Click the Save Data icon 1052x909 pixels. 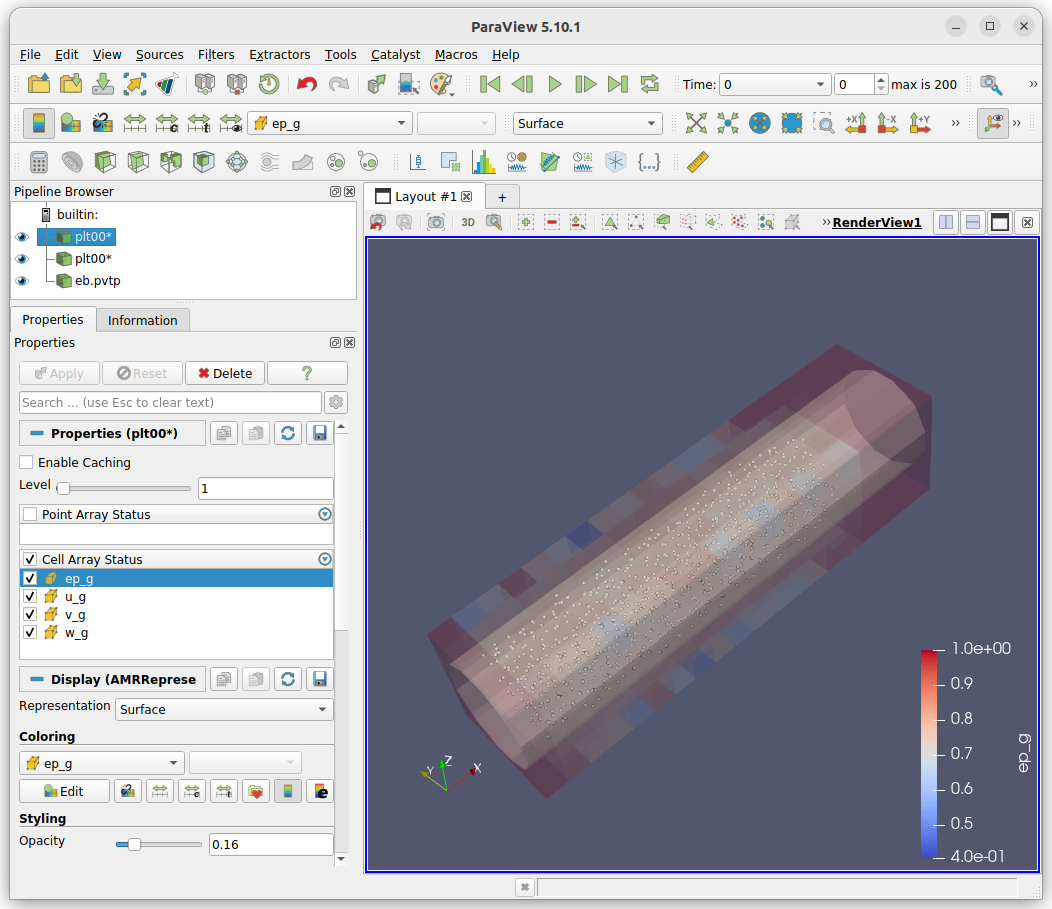coord(103,85)
